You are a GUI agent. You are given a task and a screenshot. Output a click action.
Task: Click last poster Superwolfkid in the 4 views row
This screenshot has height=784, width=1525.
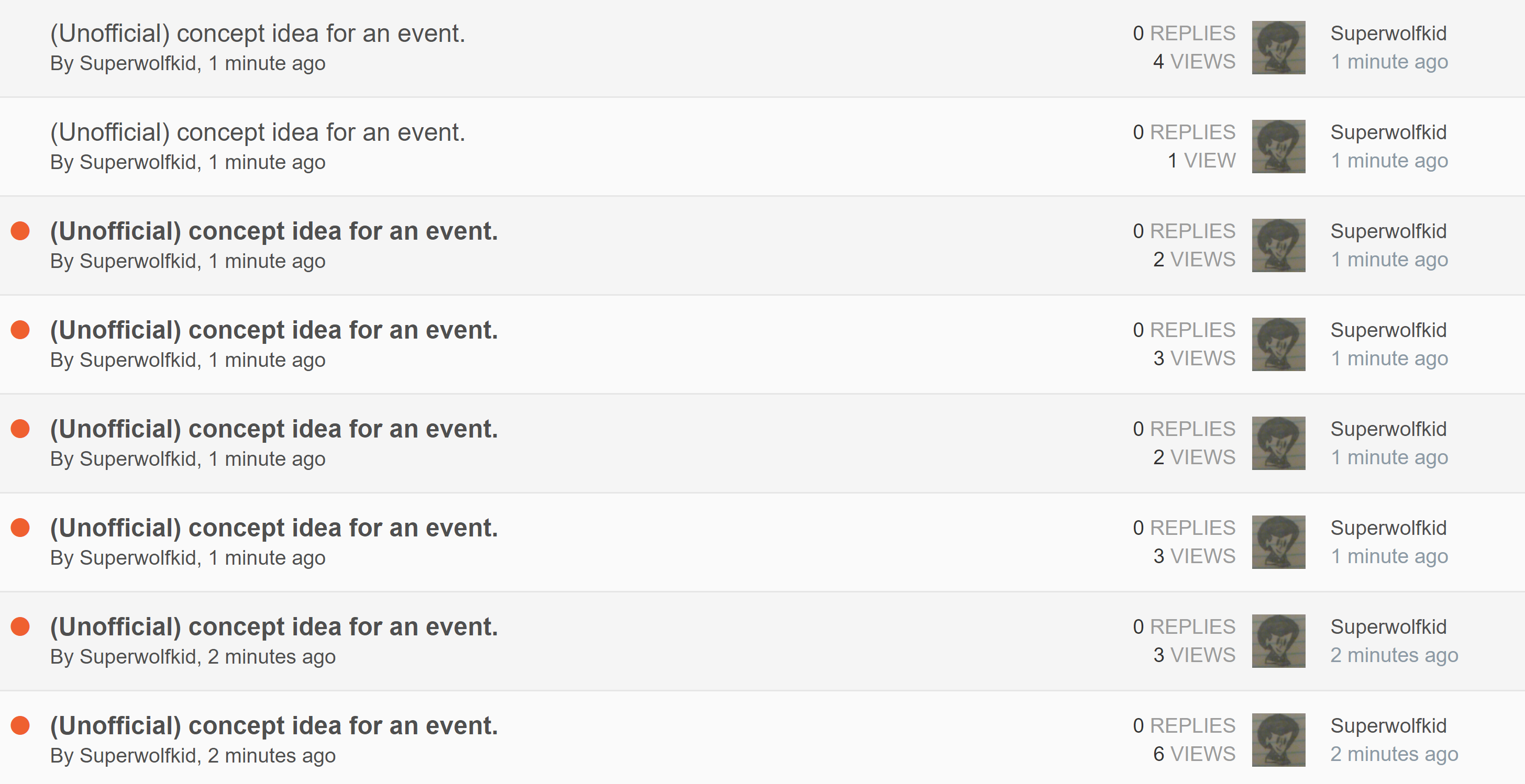click(x=1388, y=33)
